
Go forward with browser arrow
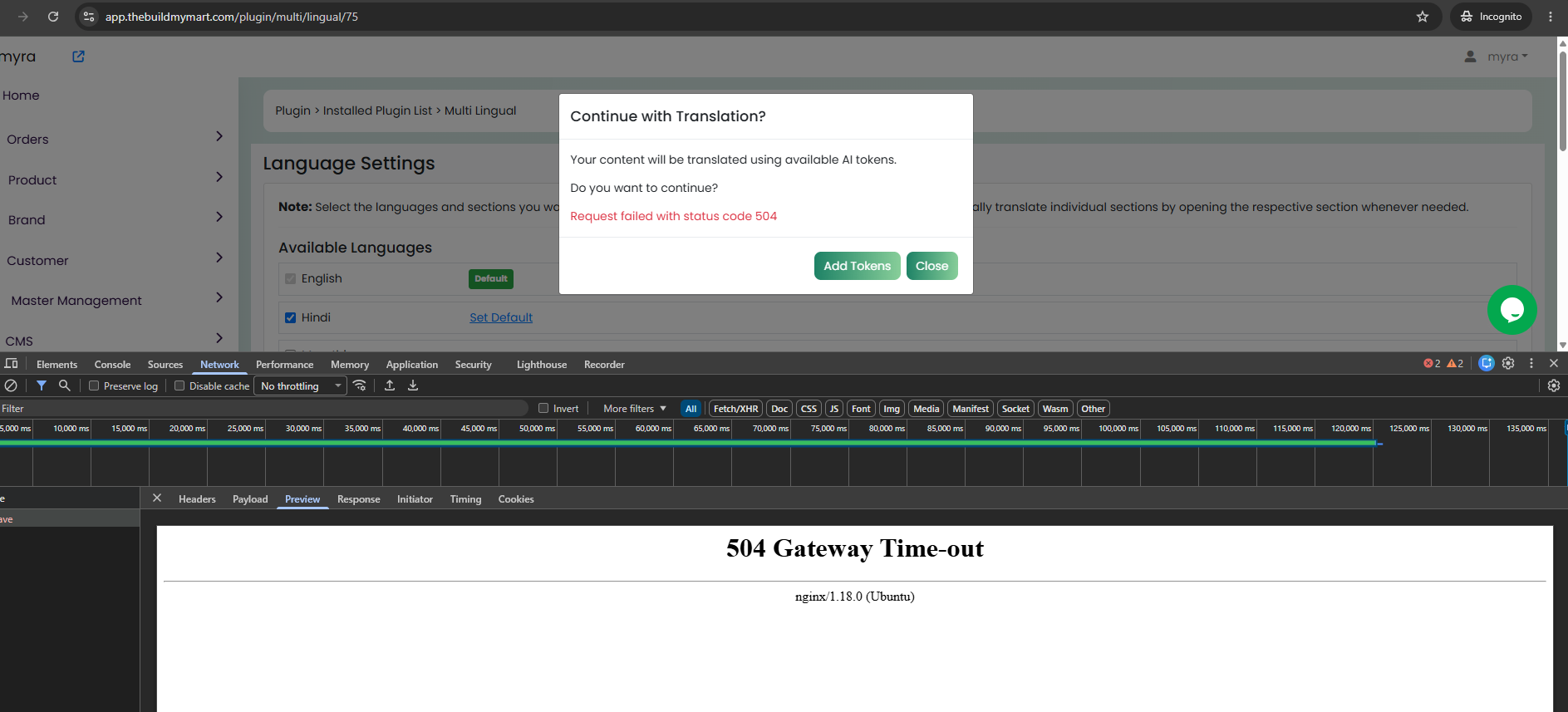tap(23, 17)
